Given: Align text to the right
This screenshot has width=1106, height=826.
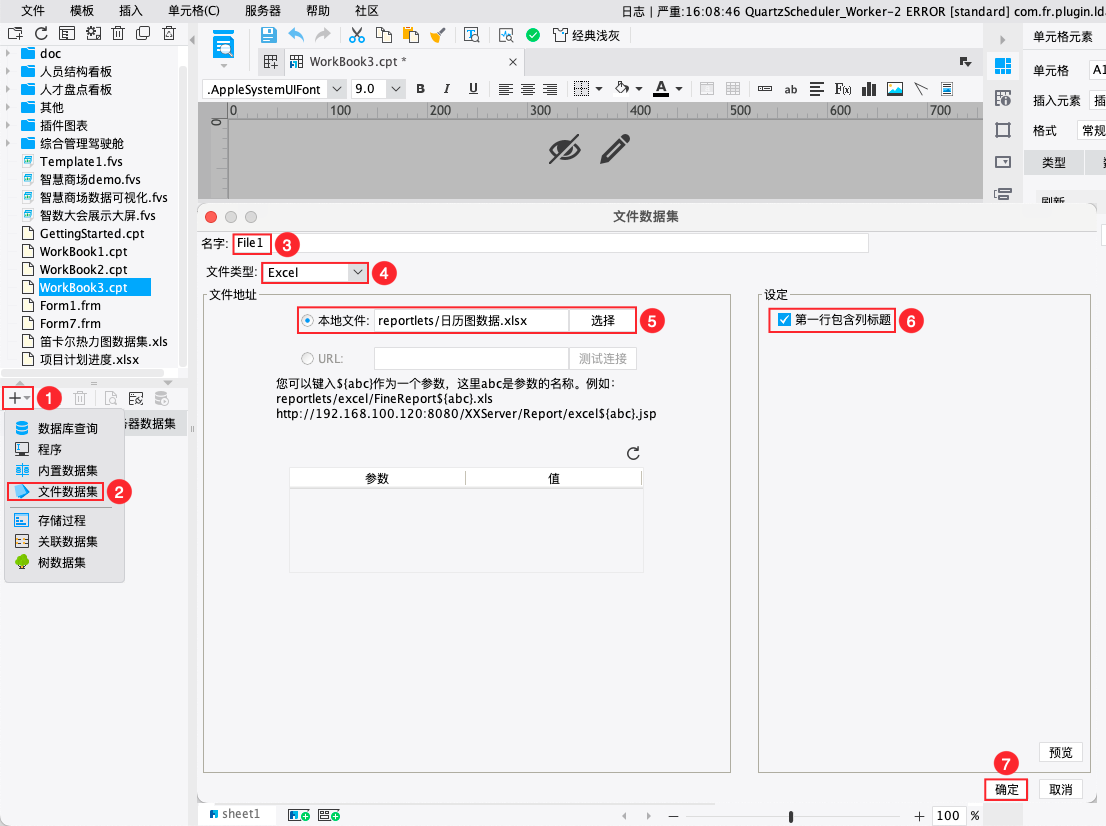Looking at the screenshot, I should (549, 89).
